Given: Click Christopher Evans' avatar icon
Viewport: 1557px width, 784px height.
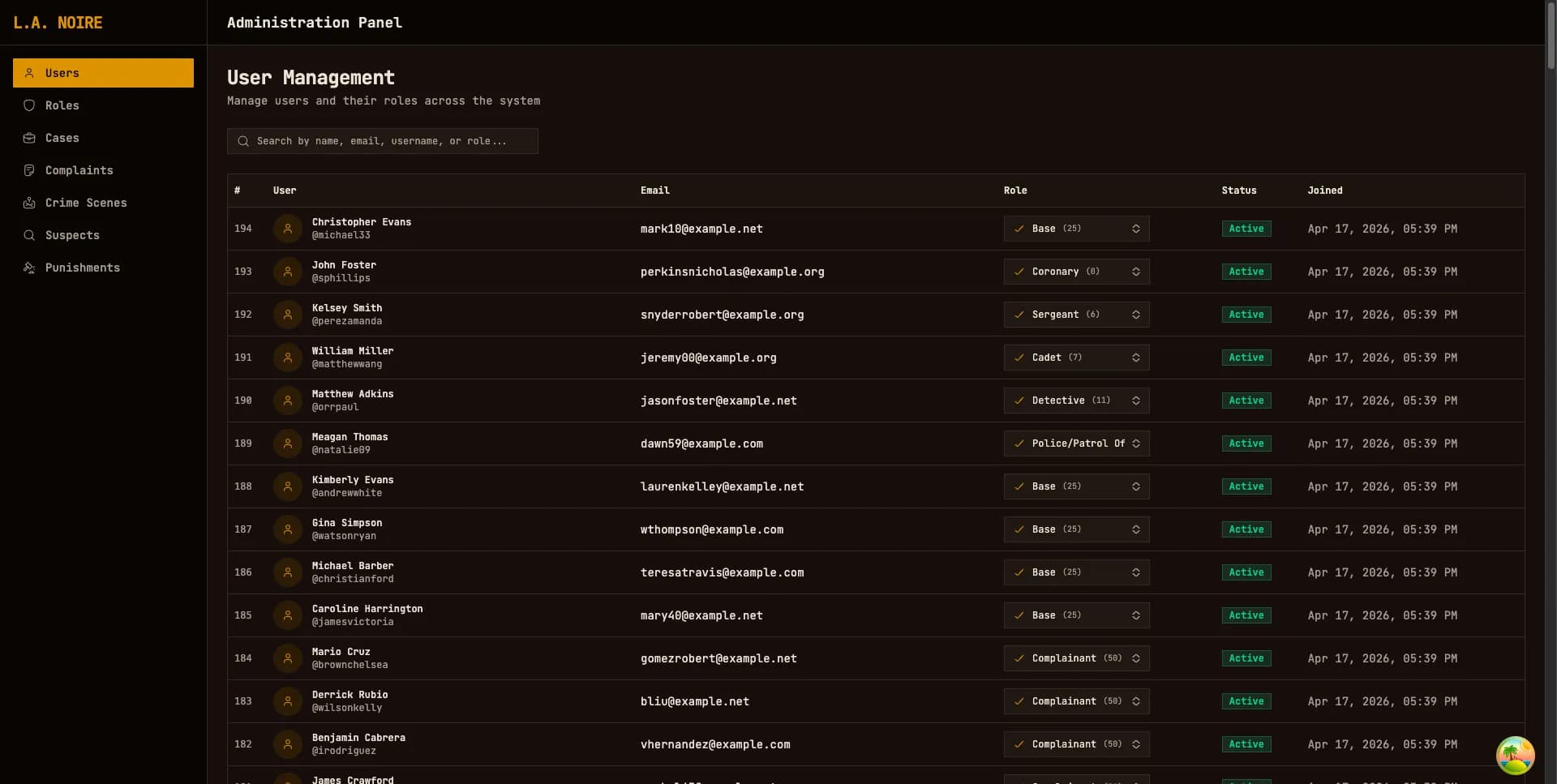Looking at the screenshot, I should 288,229.
